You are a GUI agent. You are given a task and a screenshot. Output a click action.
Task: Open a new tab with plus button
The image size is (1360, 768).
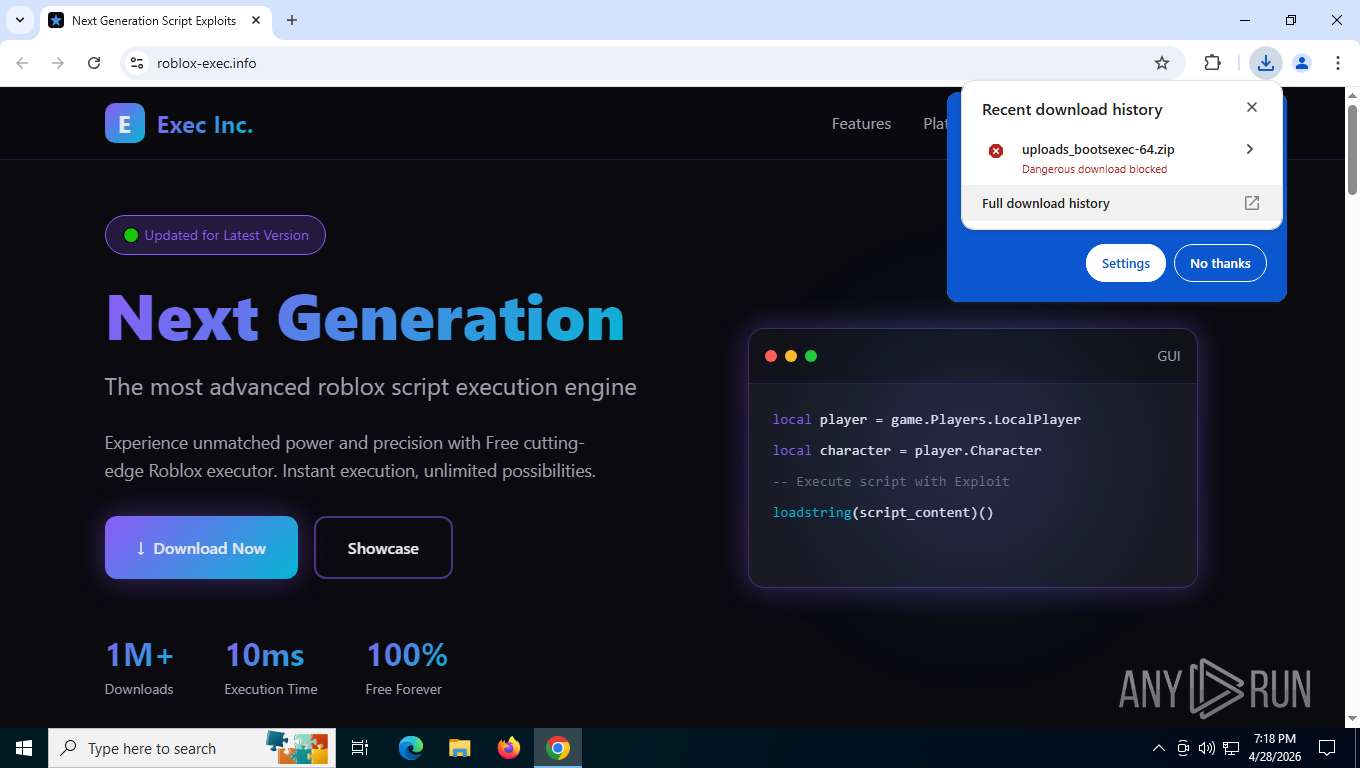292,20
